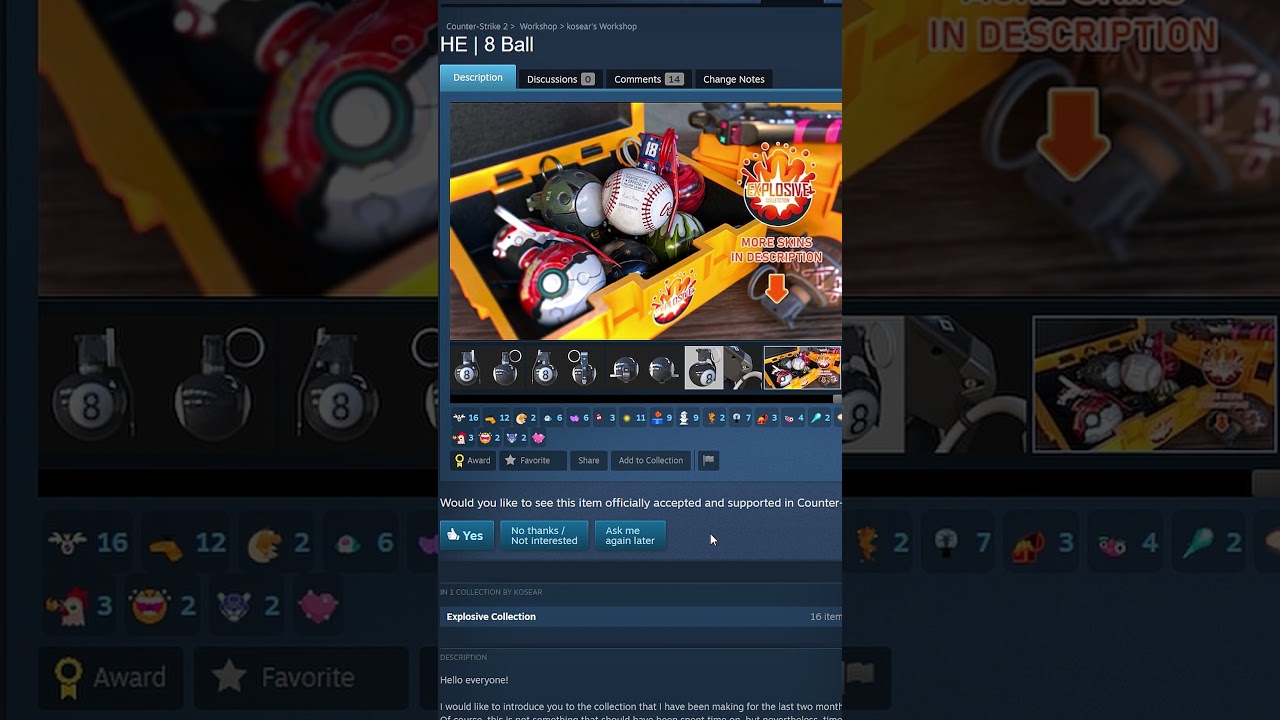Click the thumbnail strip scrollbar handle
This screenshot has height=720, width=1280.
coord(837,399)
